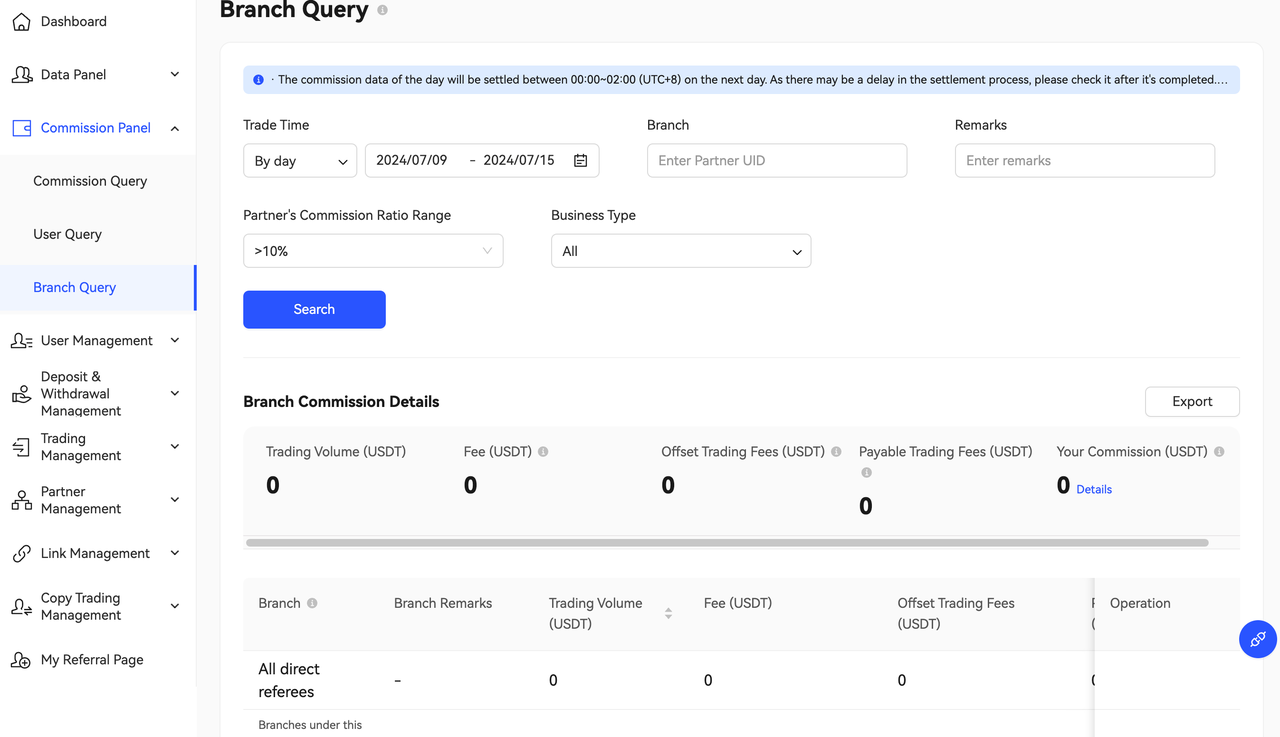Click info icon beside Offset Trading Fees summary
This screenshot has width=1280, height=737.
(x=836, y=452)
